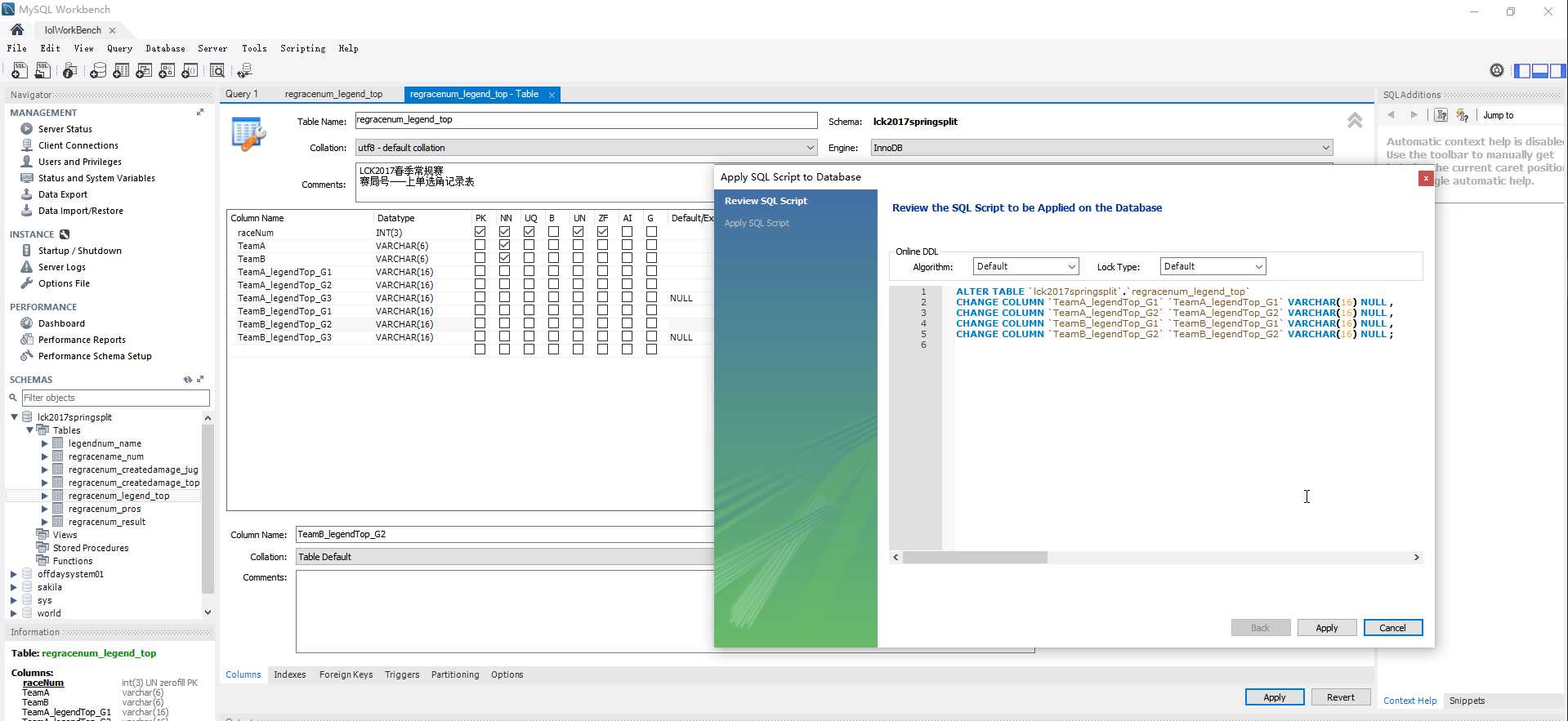Open the Algorithm dropdown
The height and width of the screenshot is (721, 1568).
[x=1025, y=266]
